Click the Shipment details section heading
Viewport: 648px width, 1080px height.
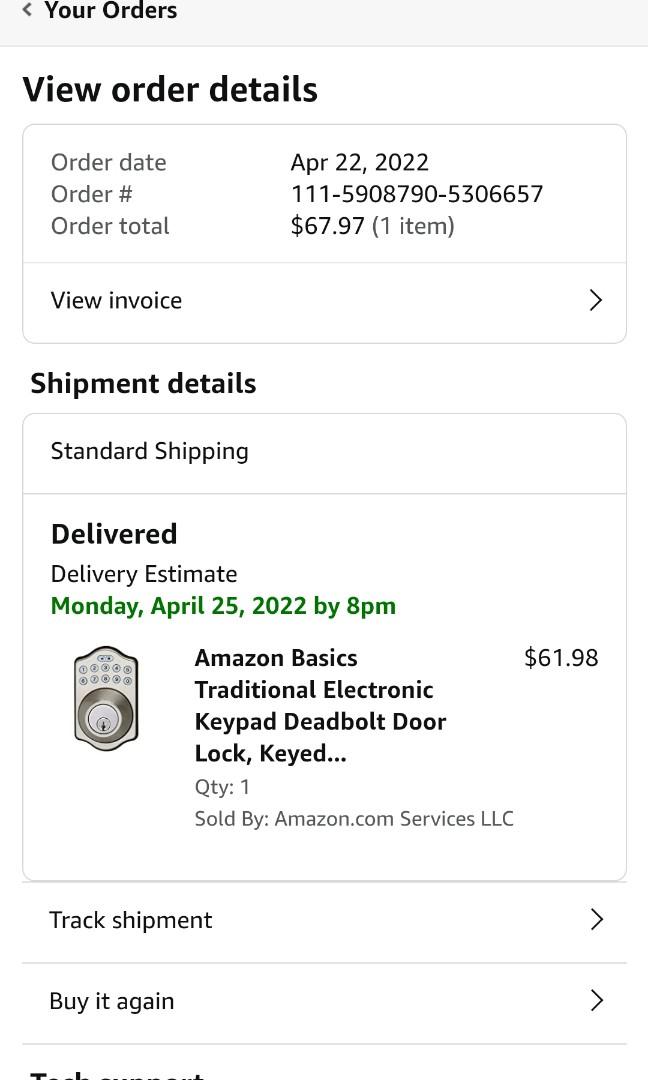point(143,382)
